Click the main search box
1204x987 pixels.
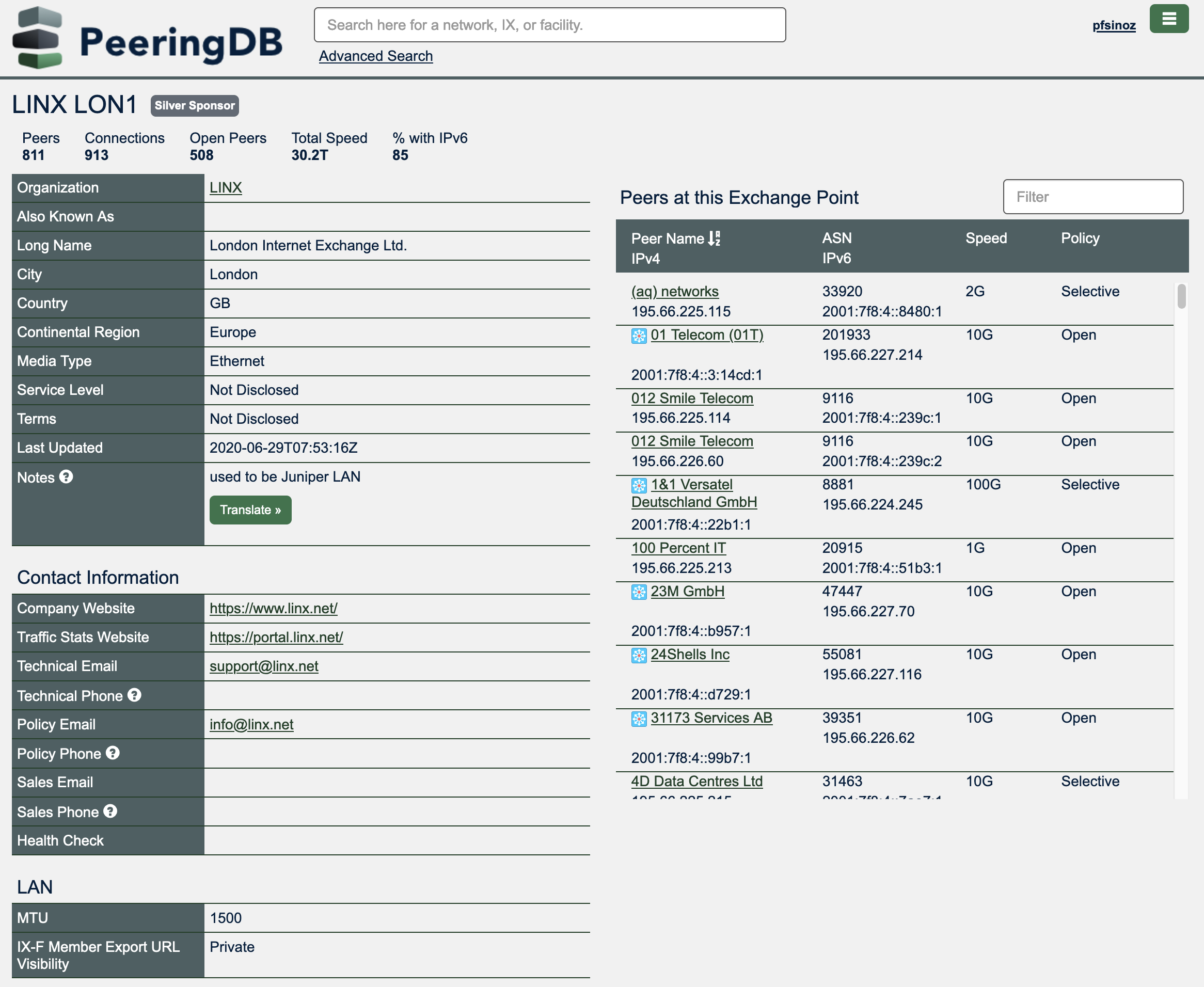(549, 25)
